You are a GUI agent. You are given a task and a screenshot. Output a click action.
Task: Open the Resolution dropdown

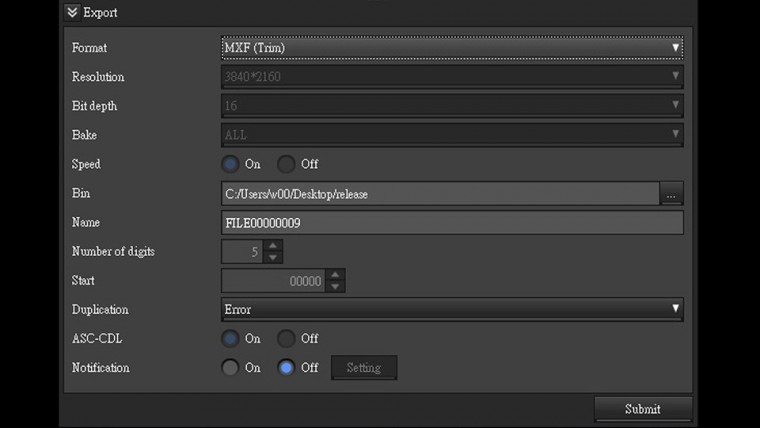[x=451, y=77]
